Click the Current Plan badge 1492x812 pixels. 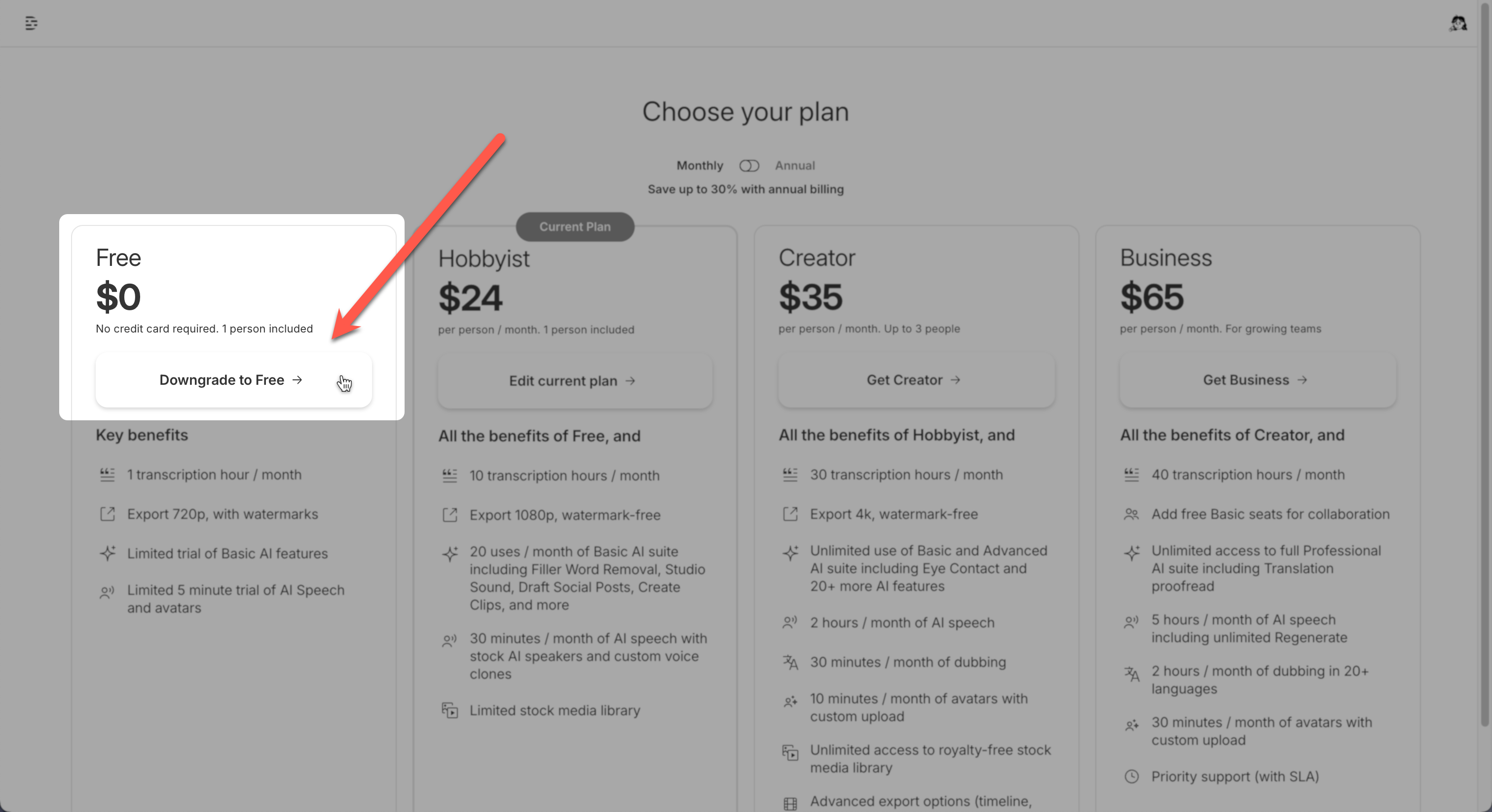click(x=575, y=227)
